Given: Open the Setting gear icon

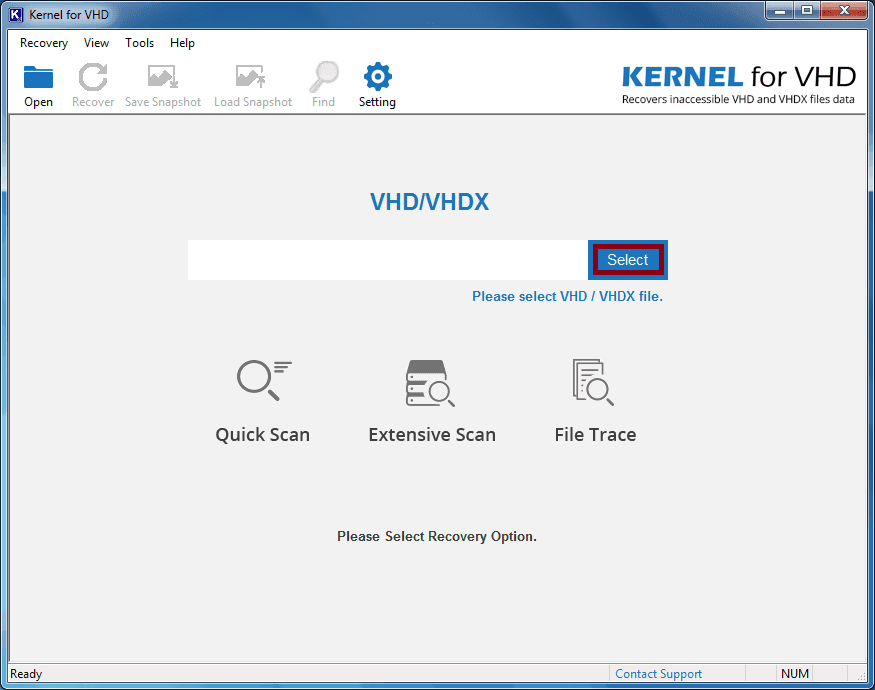Looking at the screenshot, I should click(378, 76).
